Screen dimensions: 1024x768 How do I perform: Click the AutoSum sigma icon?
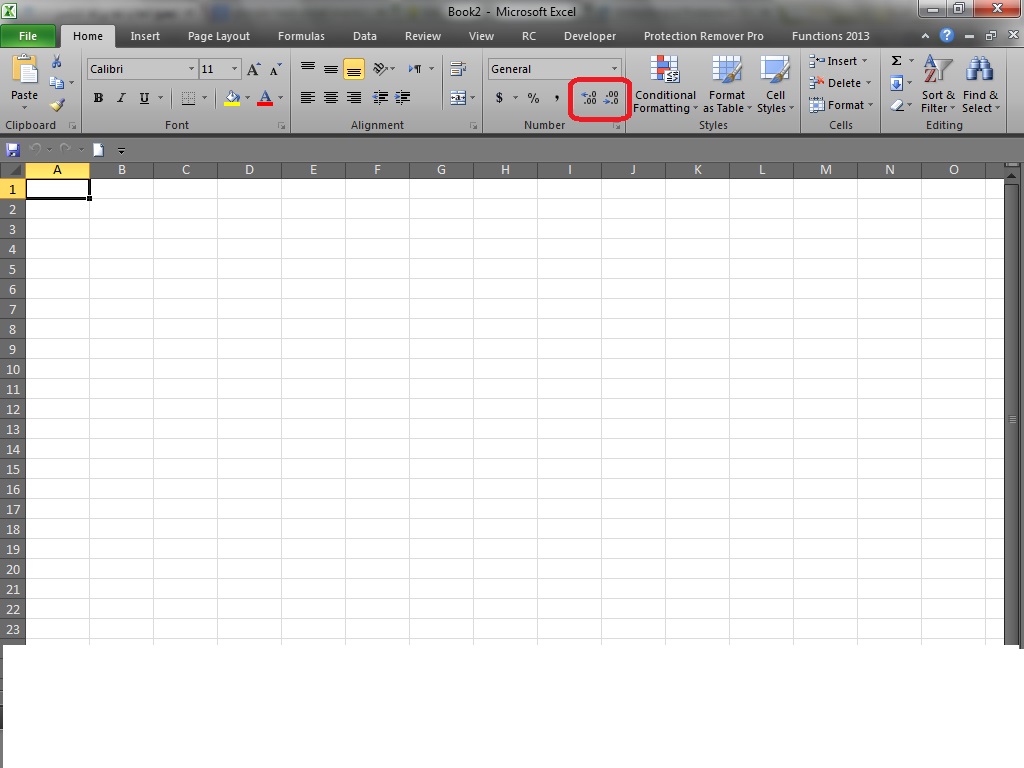tap(897, 61)
